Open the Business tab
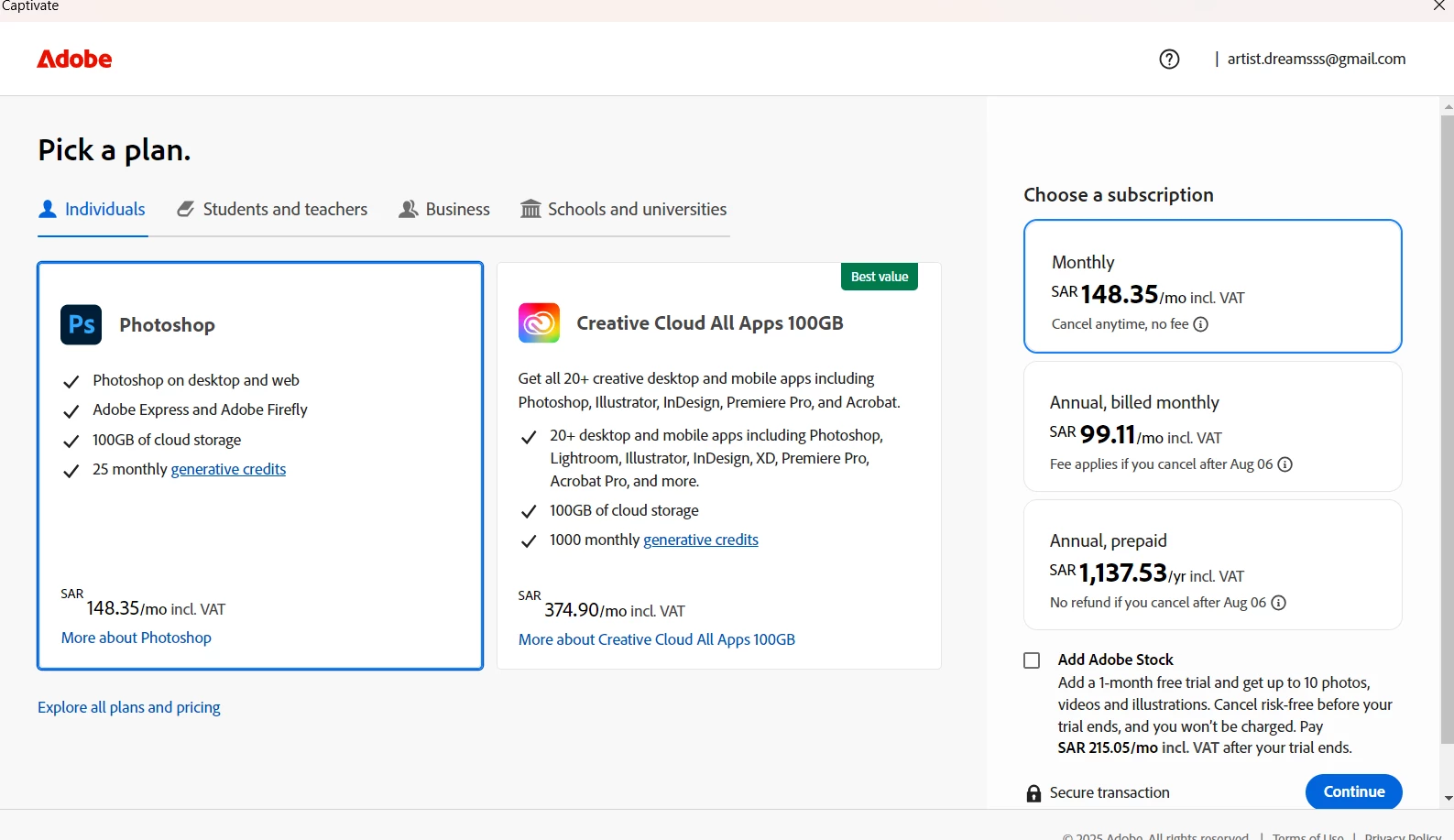Screen dimensions: 1454x840 (444, 209)
